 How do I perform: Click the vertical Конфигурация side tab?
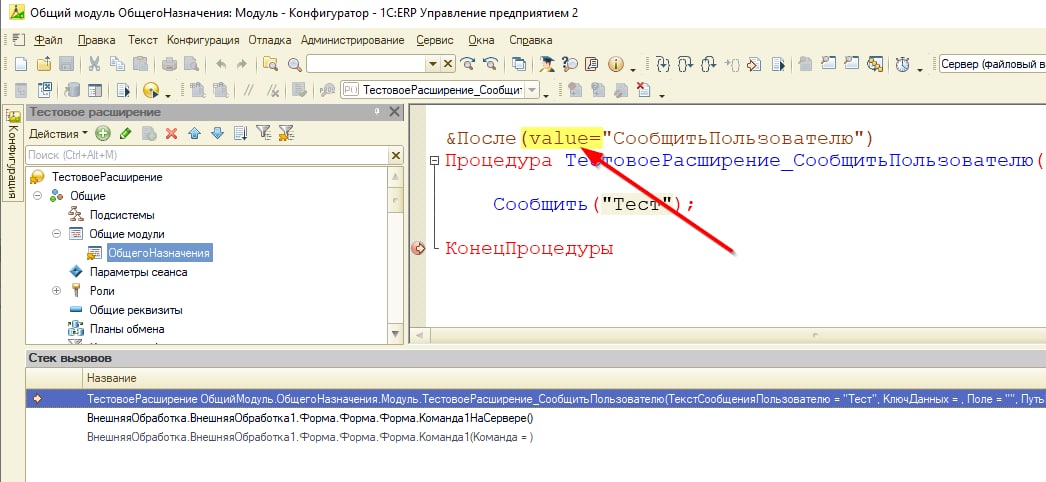pyautogui.click(x=13, y=153)
